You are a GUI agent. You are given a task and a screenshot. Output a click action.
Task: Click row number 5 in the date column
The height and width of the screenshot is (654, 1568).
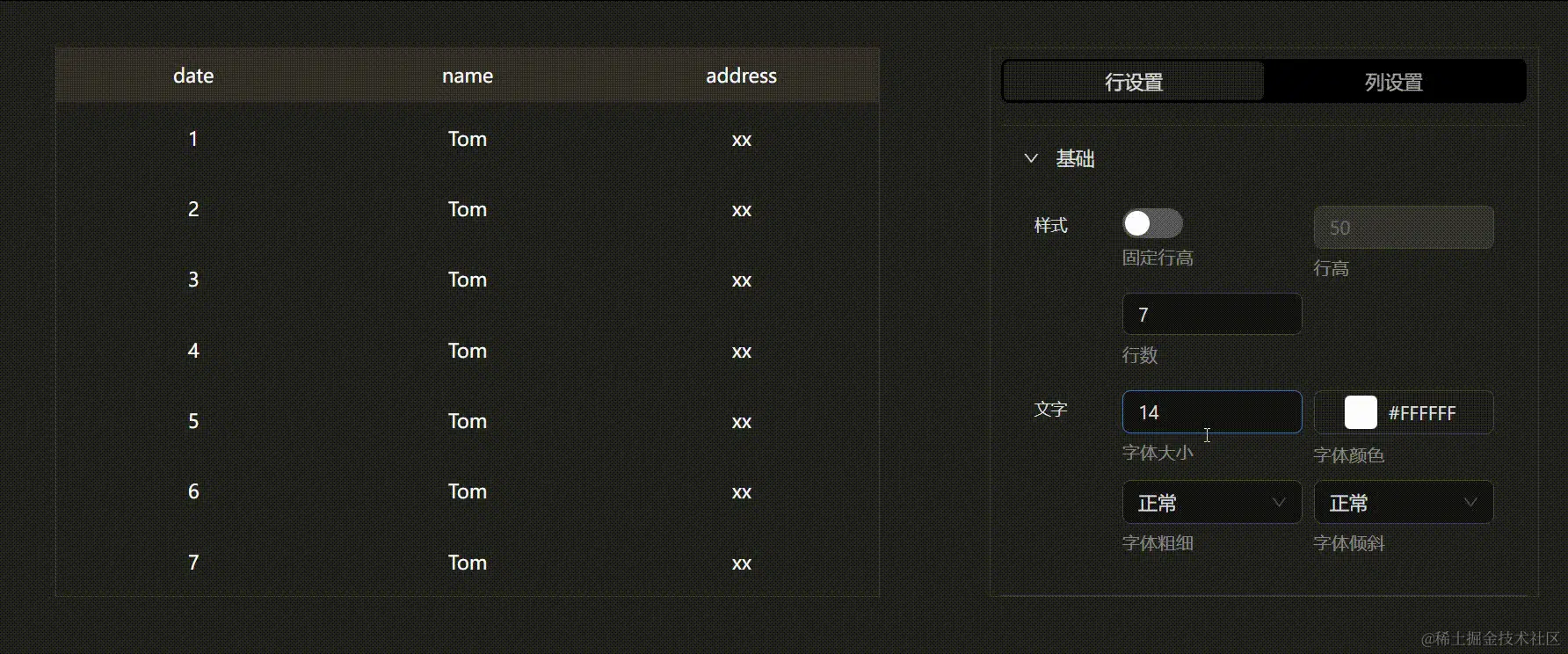tap(192, 420)
